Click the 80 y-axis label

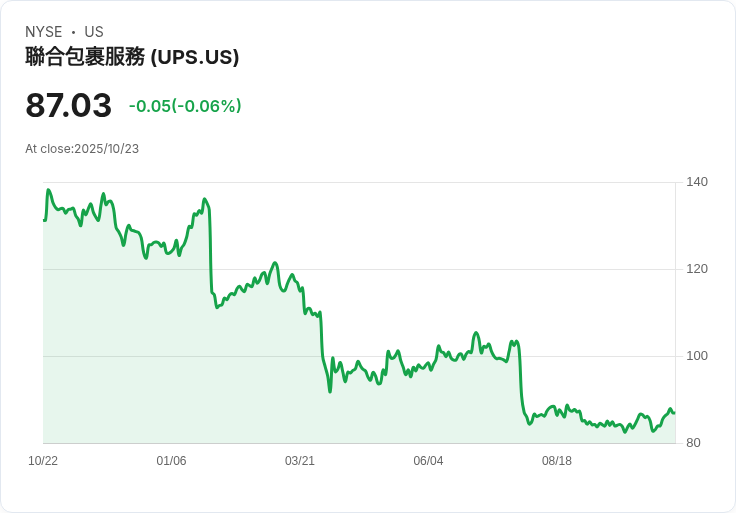coord(693,443)
